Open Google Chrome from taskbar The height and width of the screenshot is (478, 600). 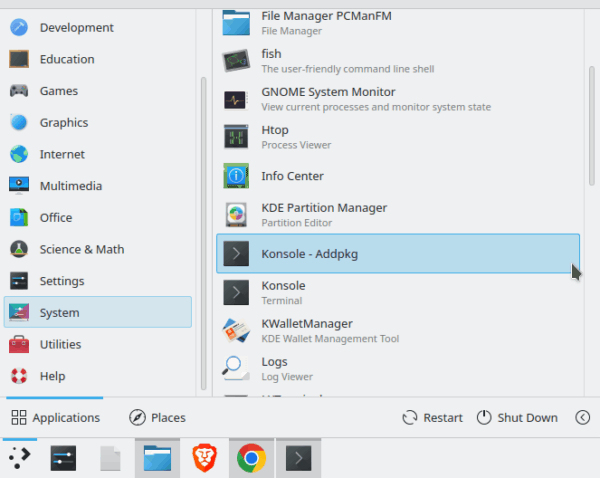pyautogui.click(x=251, y=458)
